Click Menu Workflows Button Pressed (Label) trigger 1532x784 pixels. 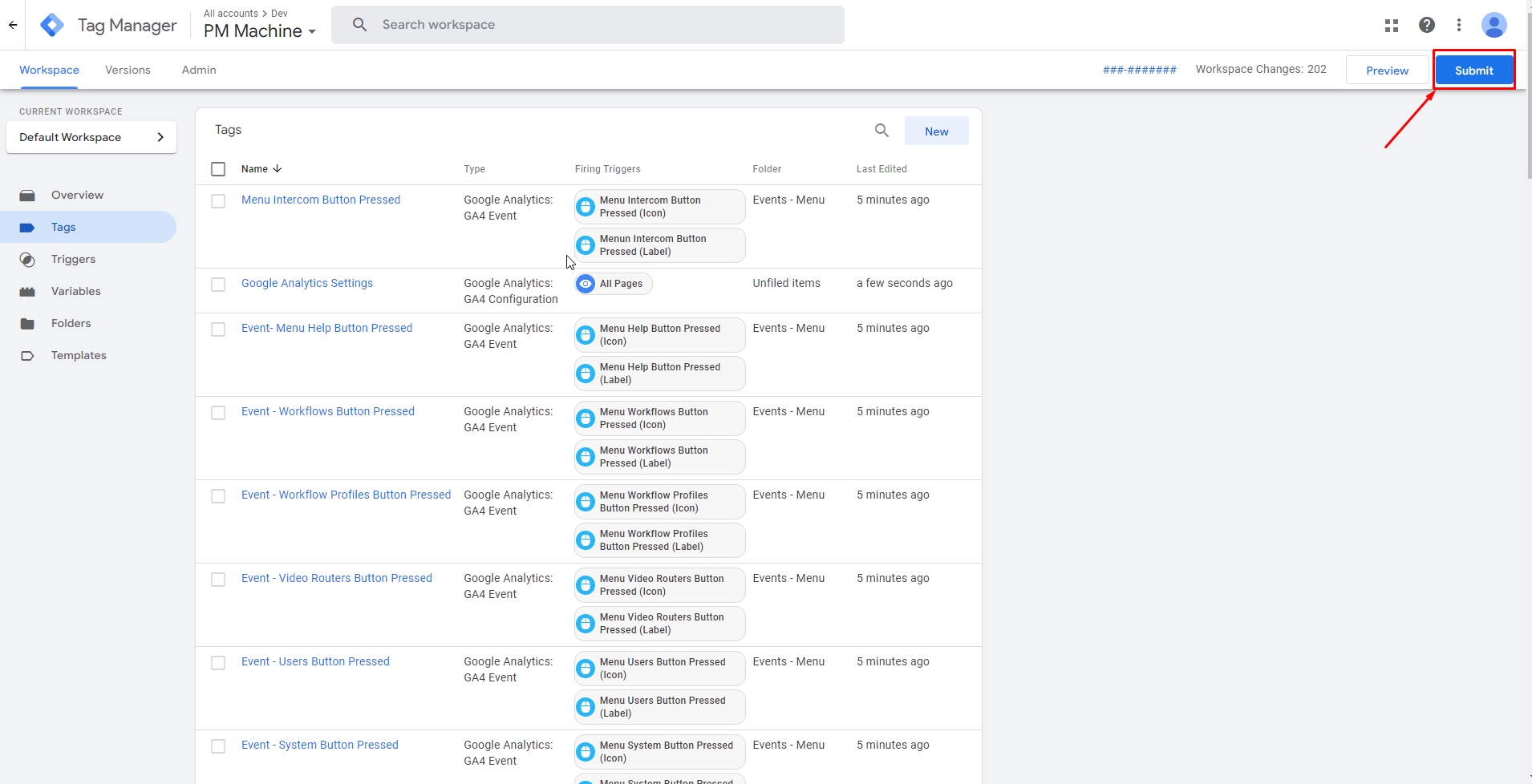coord(660,457)
